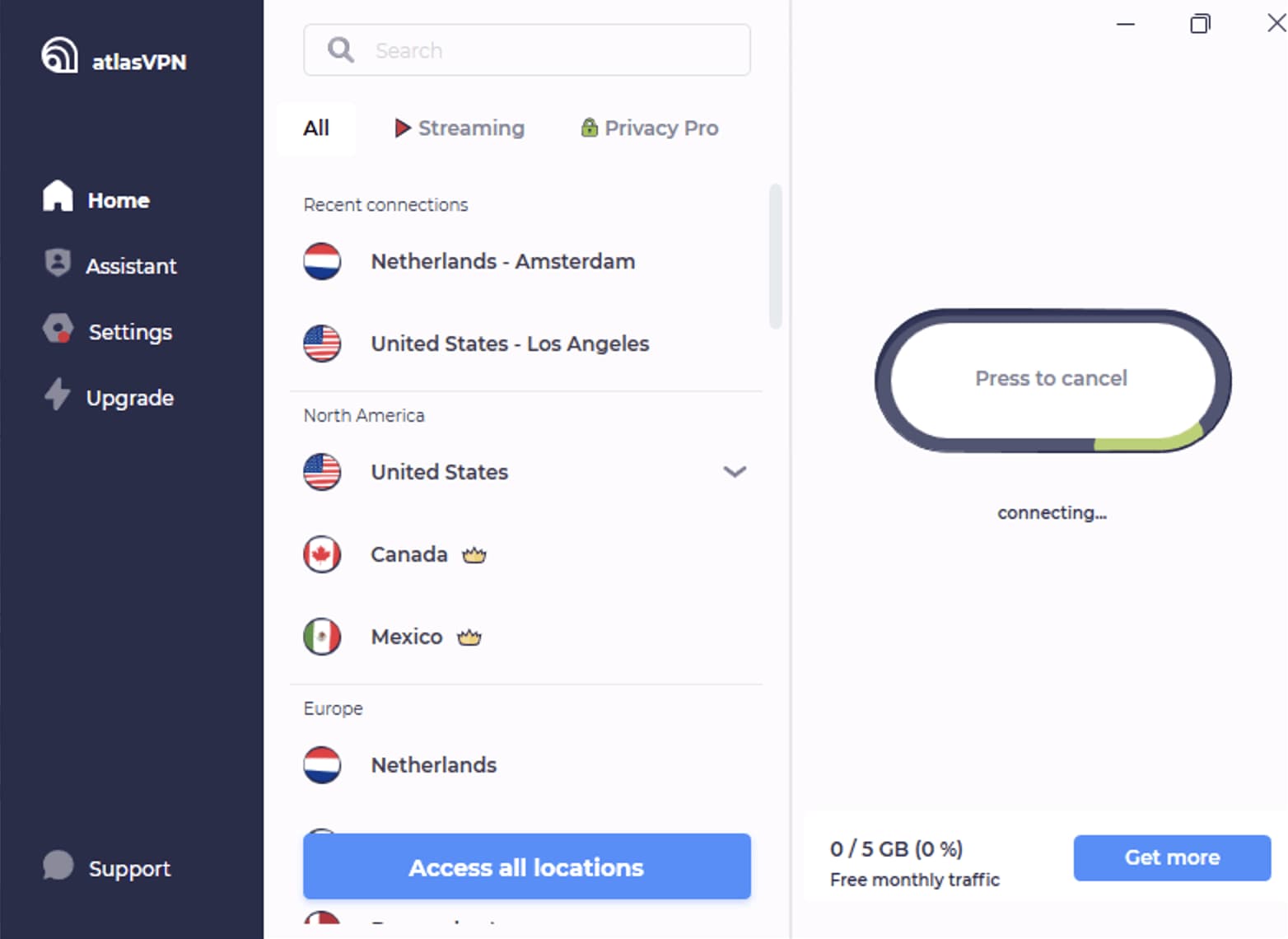Select the Netherlands flag icon under Europe
This screenshot has height=939, width=1288.
[322, 764]
